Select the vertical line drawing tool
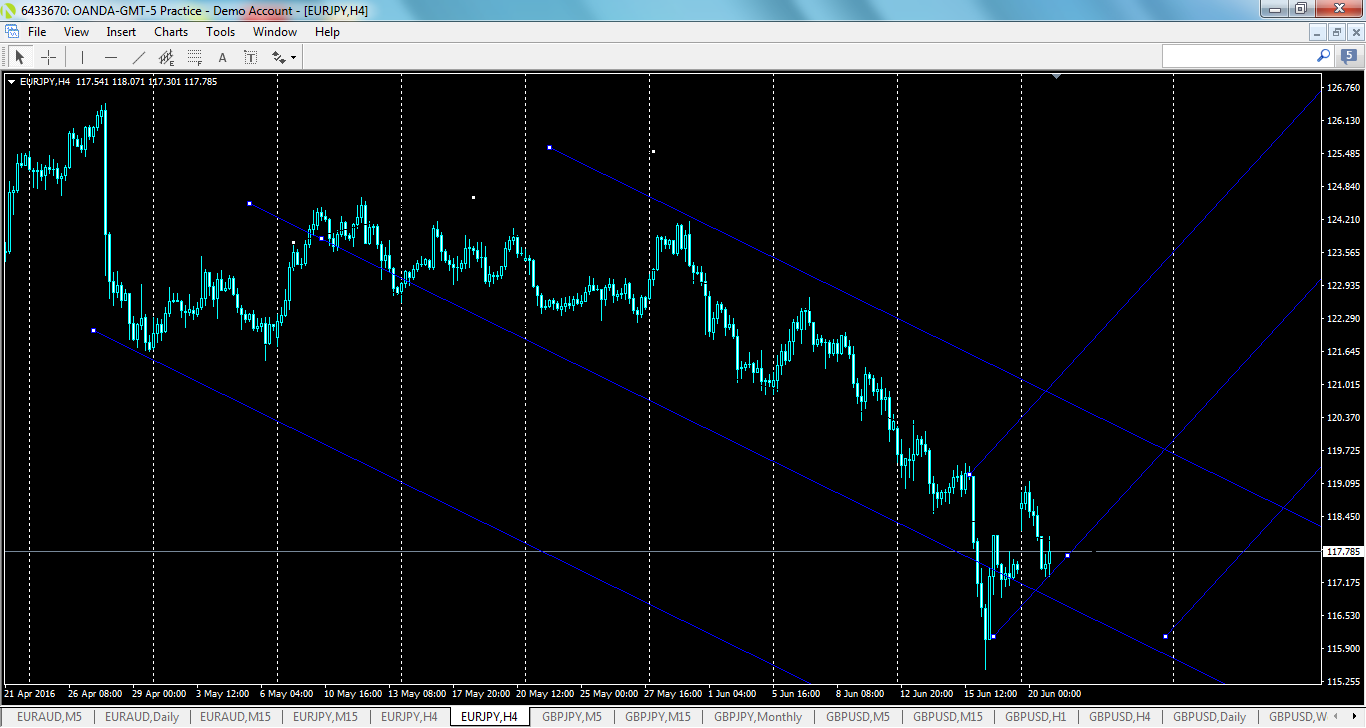Image resolution: width=1366 pixels, height=728 pixels. [x=82, y=56]
